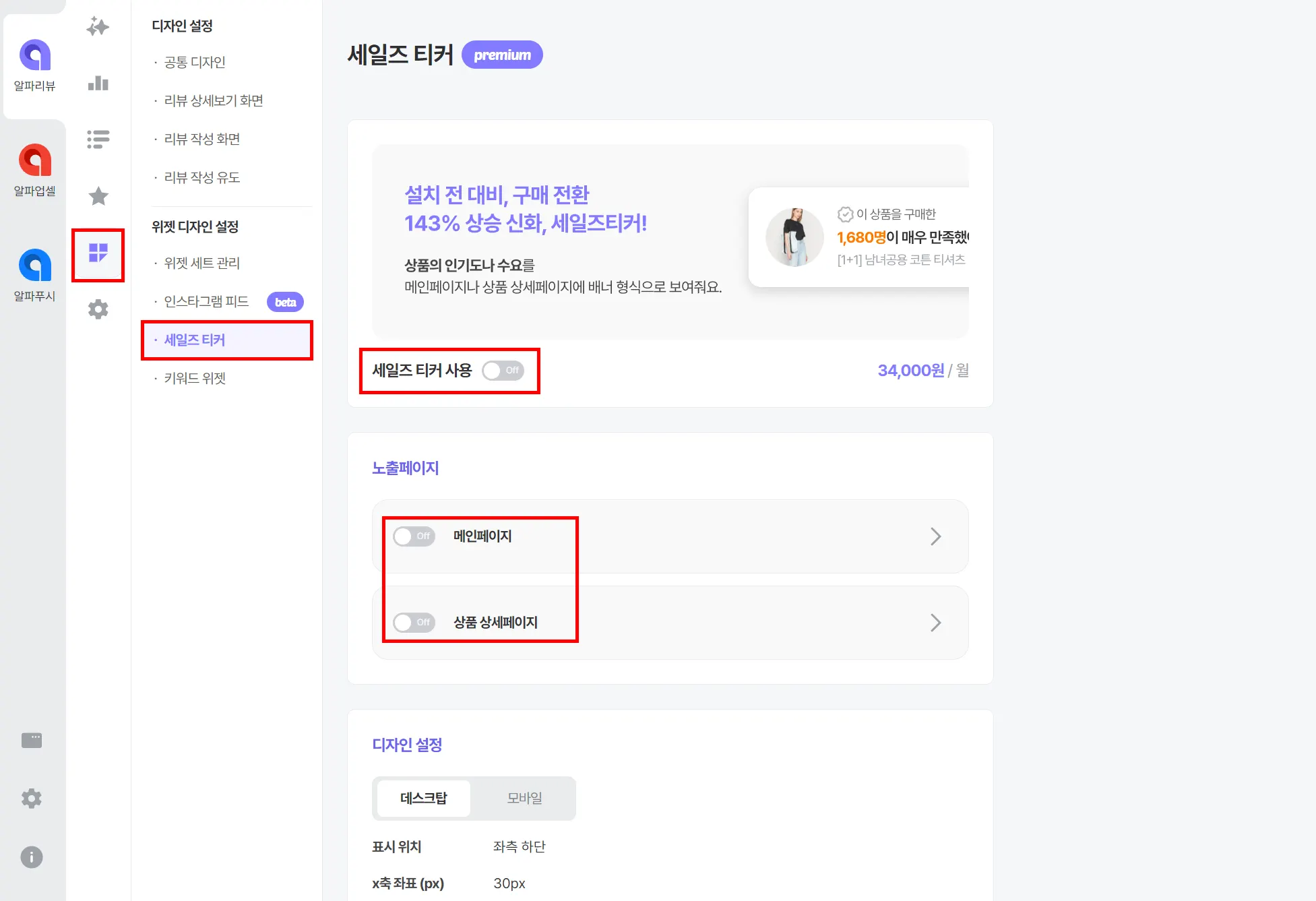
Task: Go to 인스타그램 피드 menu item
Action: point(206,302)
